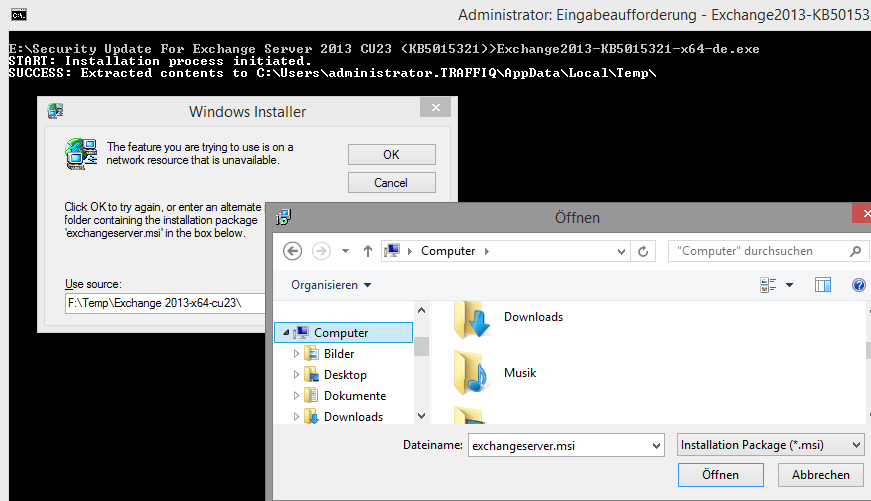
Task: Select Bilder in the navigation tree
Action: (x=339, y=354)
